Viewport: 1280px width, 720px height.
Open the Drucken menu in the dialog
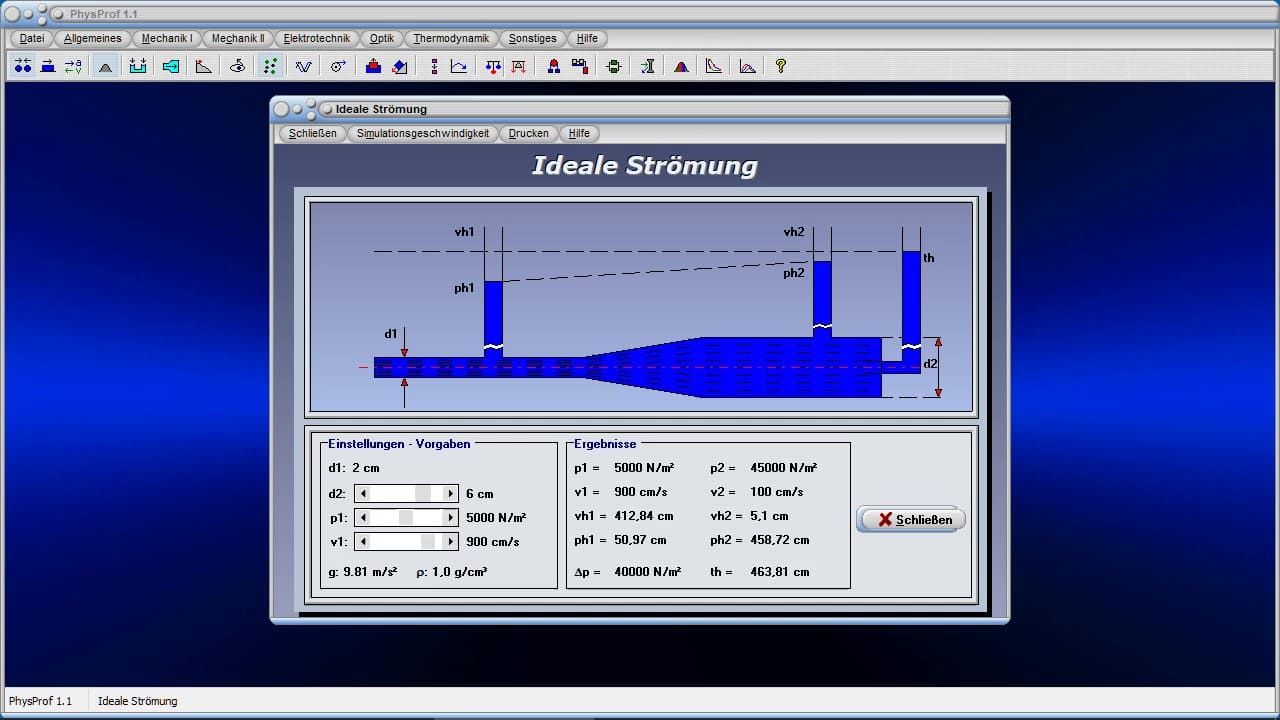[x=528, y=133]
